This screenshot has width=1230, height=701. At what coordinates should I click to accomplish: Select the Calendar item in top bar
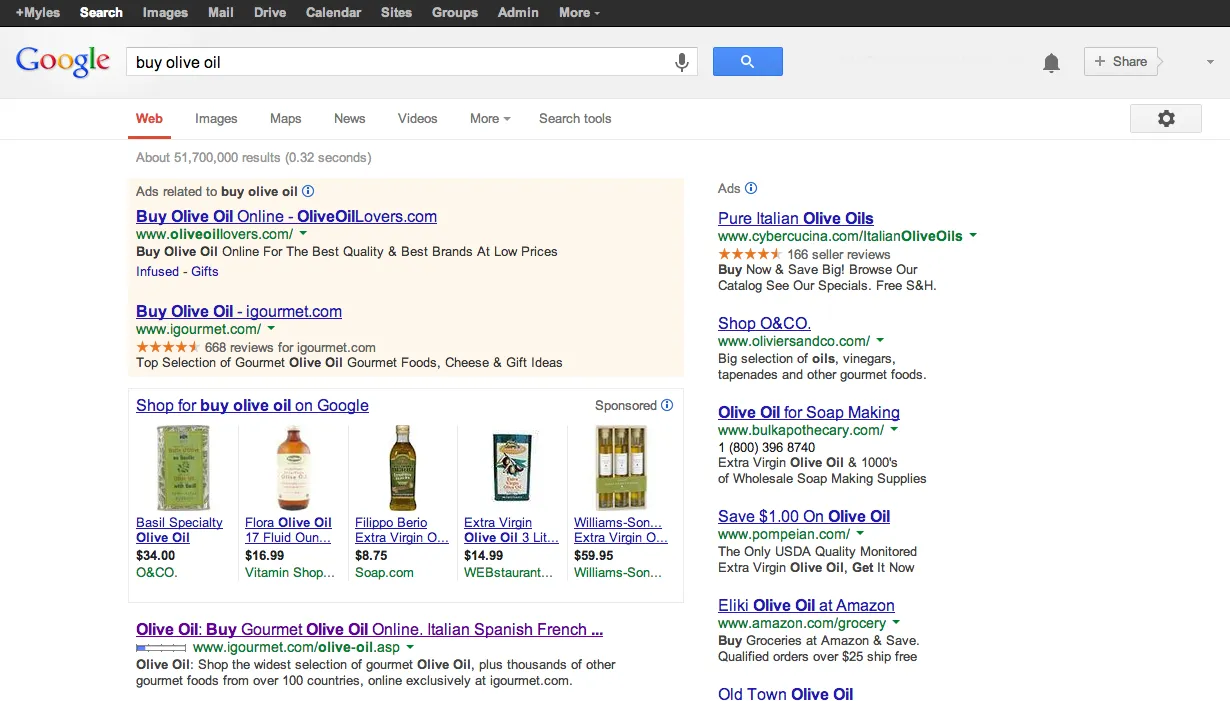pos(333,12)
